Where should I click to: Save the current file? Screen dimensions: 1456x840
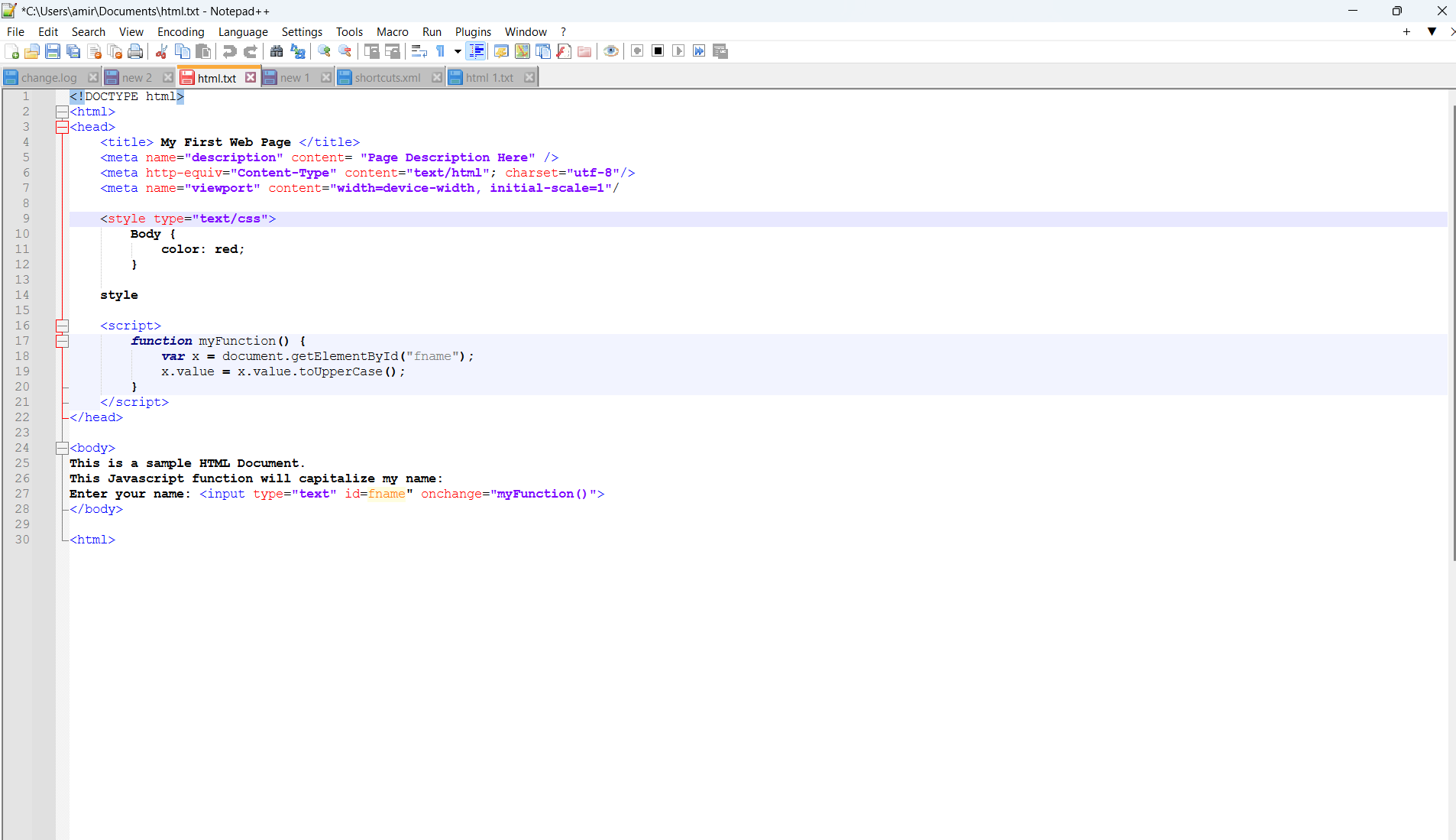pyautogui.click(x=53, y=51)
